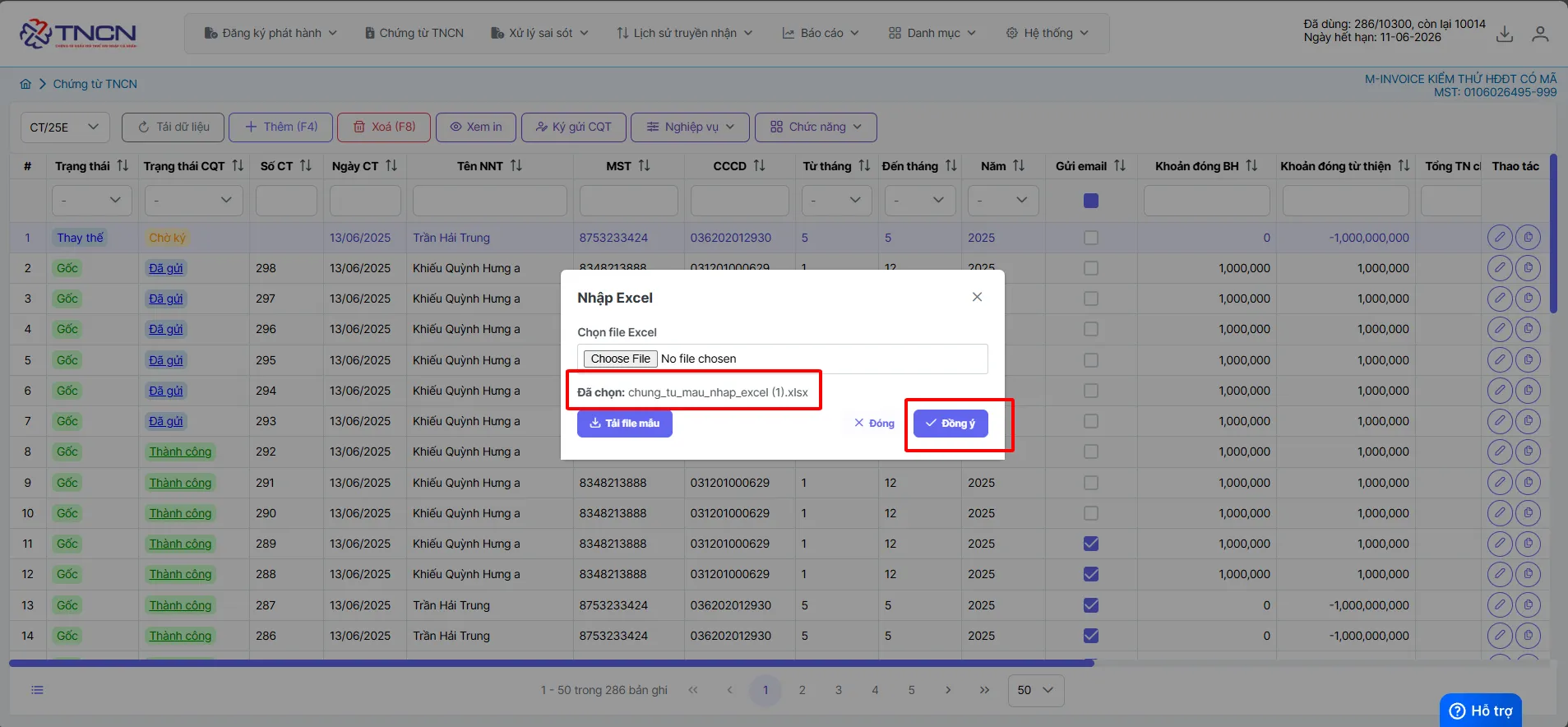Click edit pencil icon for row 1
The image size is (1568, 727).
tap(1500, 238)
